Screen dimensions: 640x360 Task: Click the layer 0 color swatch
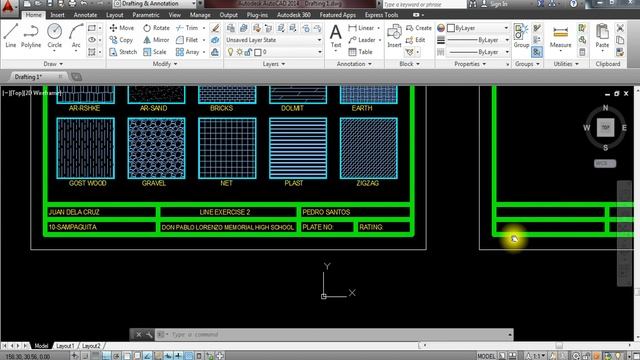coord(258,52)
